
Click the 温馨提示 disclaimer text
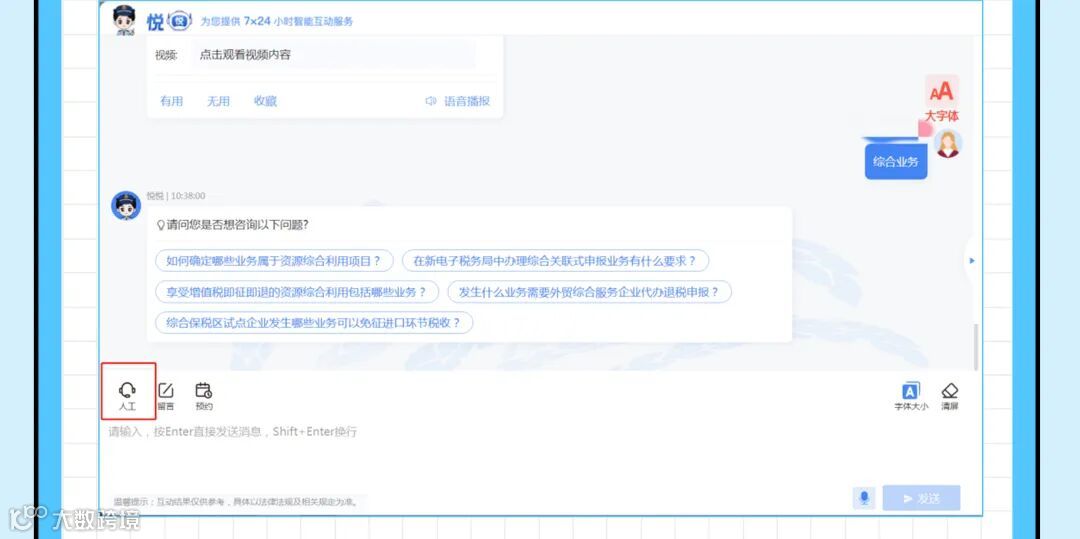tap(236, 502)
